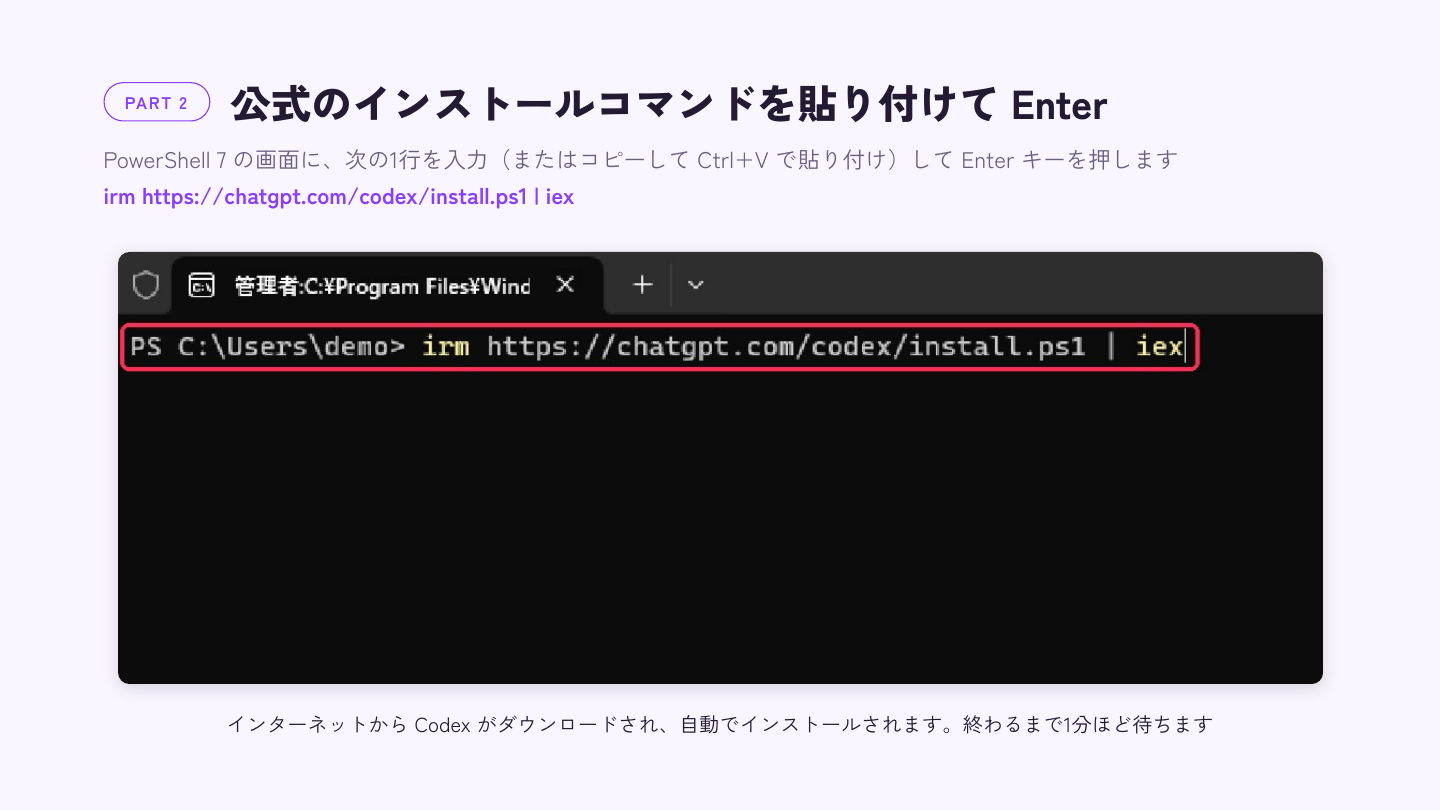Image resolution: width=1440 pixels, height=810 pixels.
Task: Expand the terminal profile dropdown chevron
Action: pyautogui.click(x=696, y=285)
